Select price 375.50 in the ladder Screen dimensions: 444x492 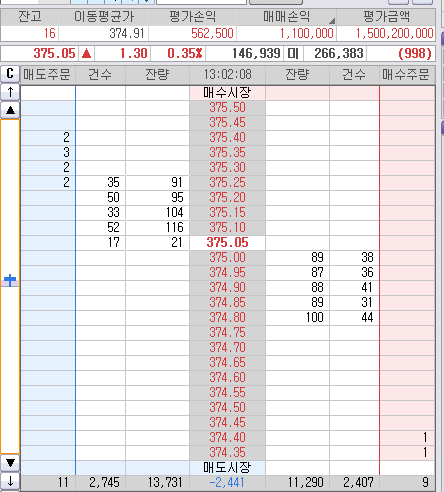pos(227,107)
